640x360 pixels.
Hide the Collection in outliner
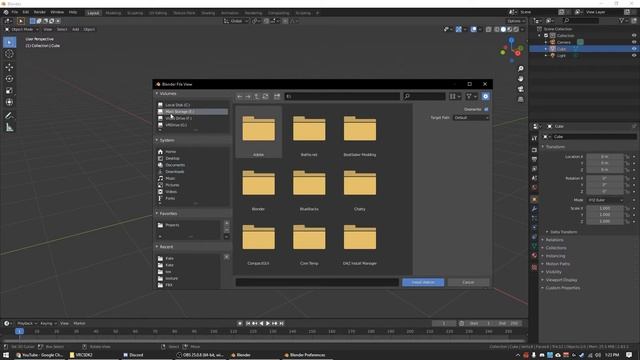[x=634, y=36]
